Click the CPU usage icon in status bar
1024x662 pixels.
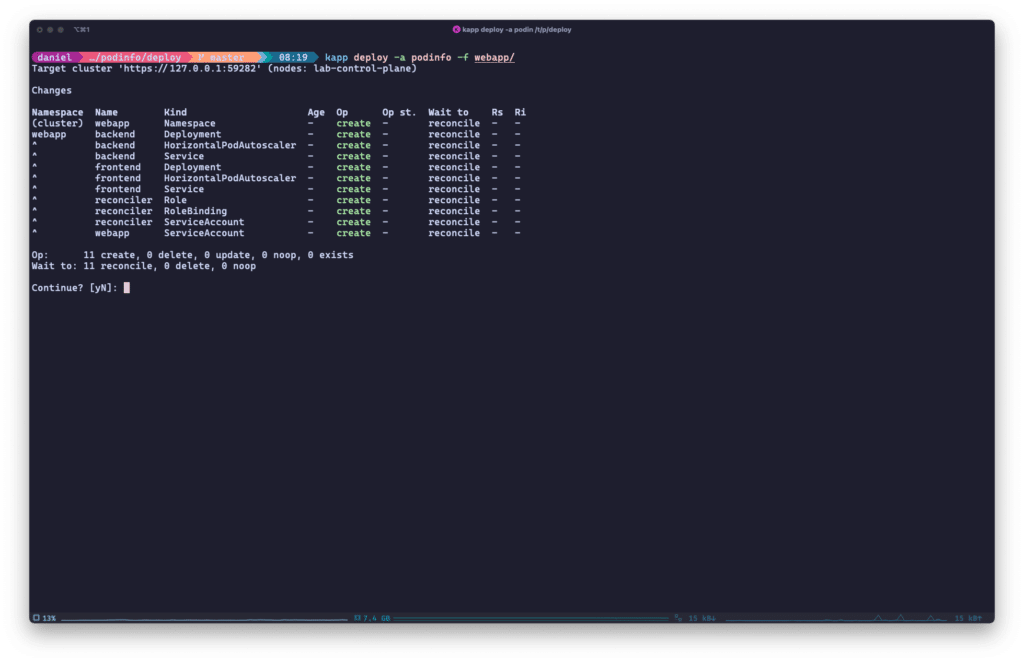coord(37,618)
